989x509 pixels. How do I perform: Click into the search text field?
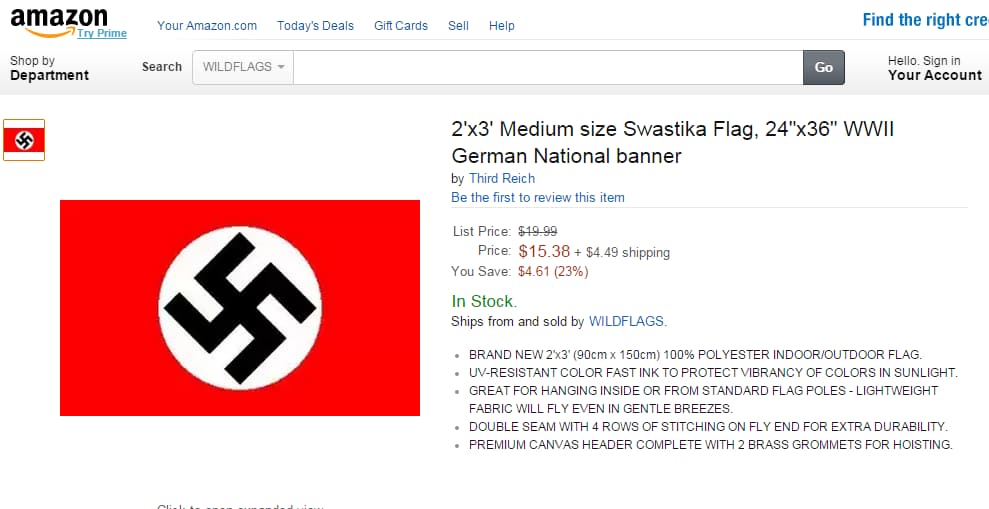tap(548, 67)
